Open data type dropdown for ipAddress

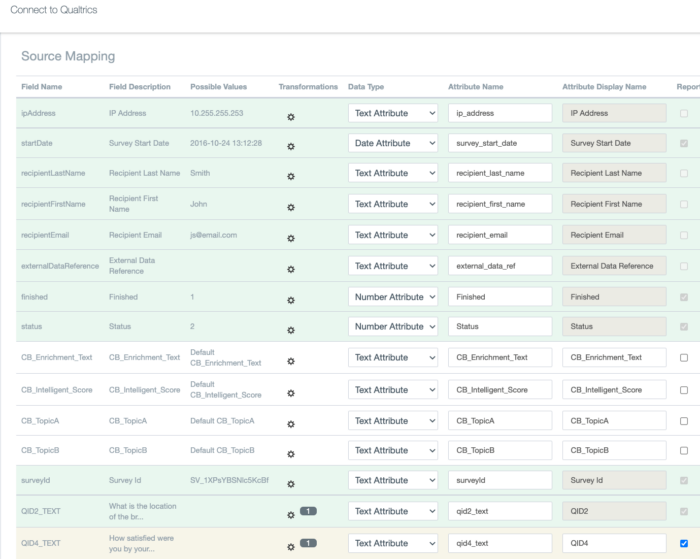tap(393, 113)
